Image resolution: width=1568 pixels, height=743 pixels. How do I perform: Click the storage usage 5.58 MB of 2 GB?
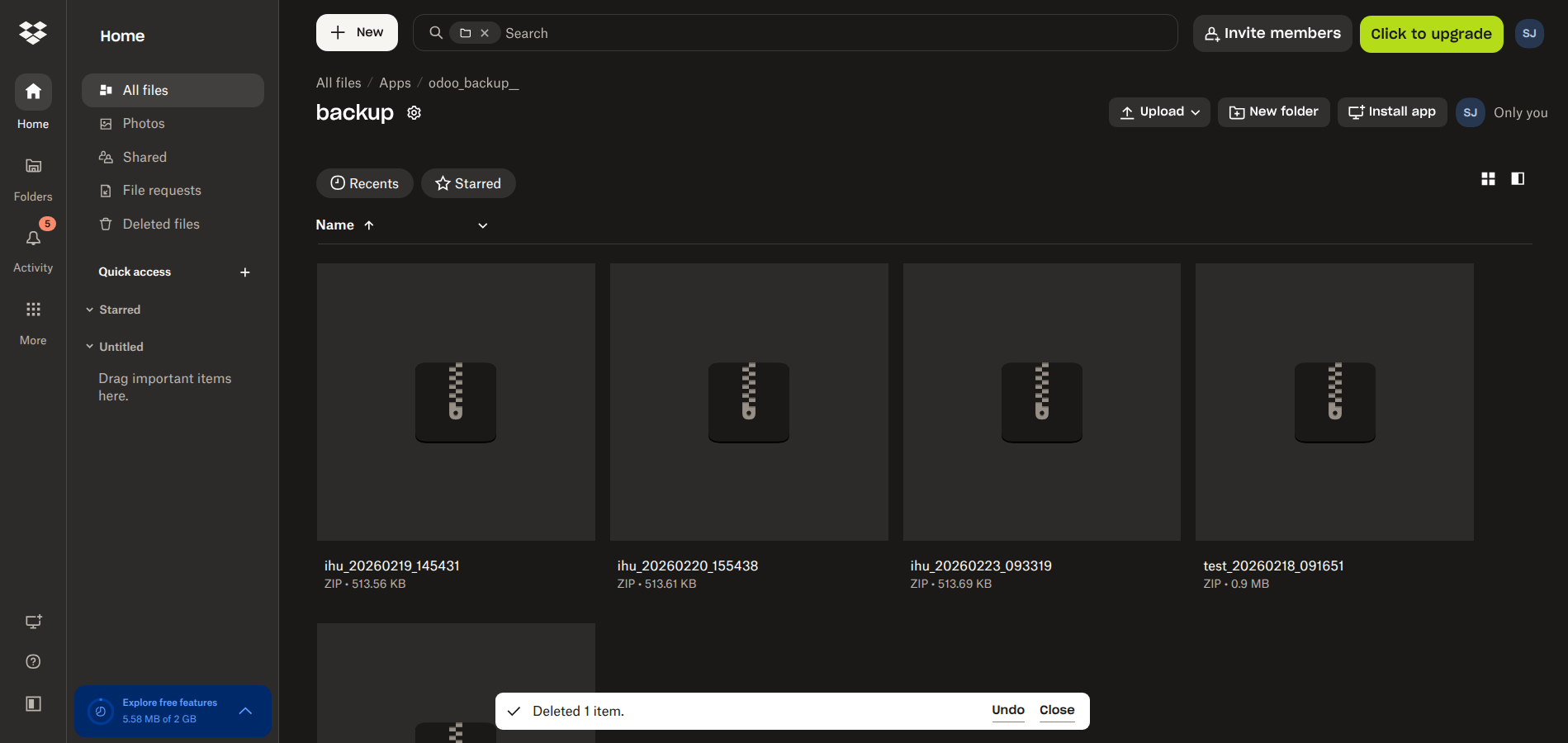(x=159, y=719)
